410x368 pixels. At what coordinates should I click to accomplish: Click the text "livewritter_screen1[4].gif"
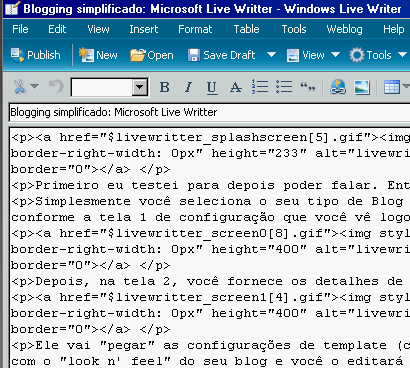pos(219,297)
